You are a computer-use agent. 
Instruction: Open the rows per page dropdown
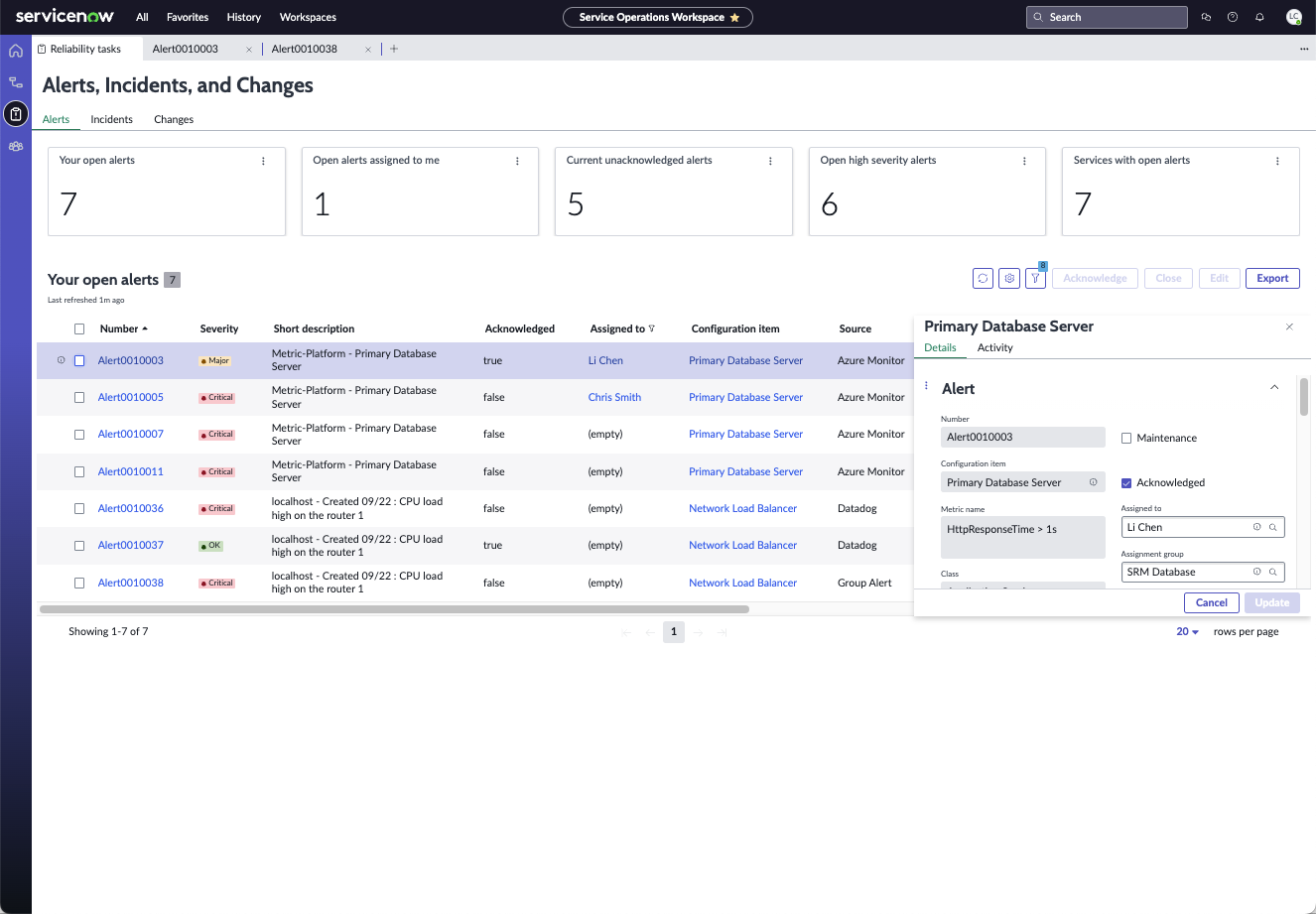click(x=1187, y=631)
